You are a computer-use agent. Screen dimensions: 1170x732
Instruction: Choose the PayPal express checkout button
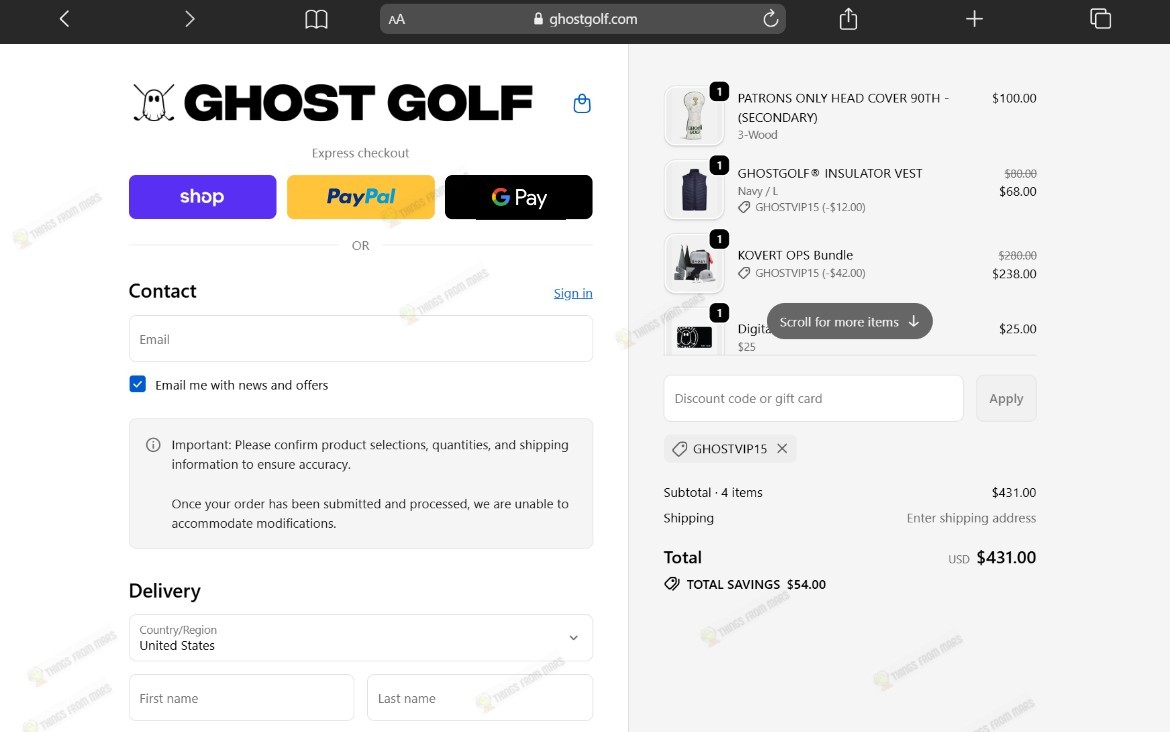(x=360, y=197)
